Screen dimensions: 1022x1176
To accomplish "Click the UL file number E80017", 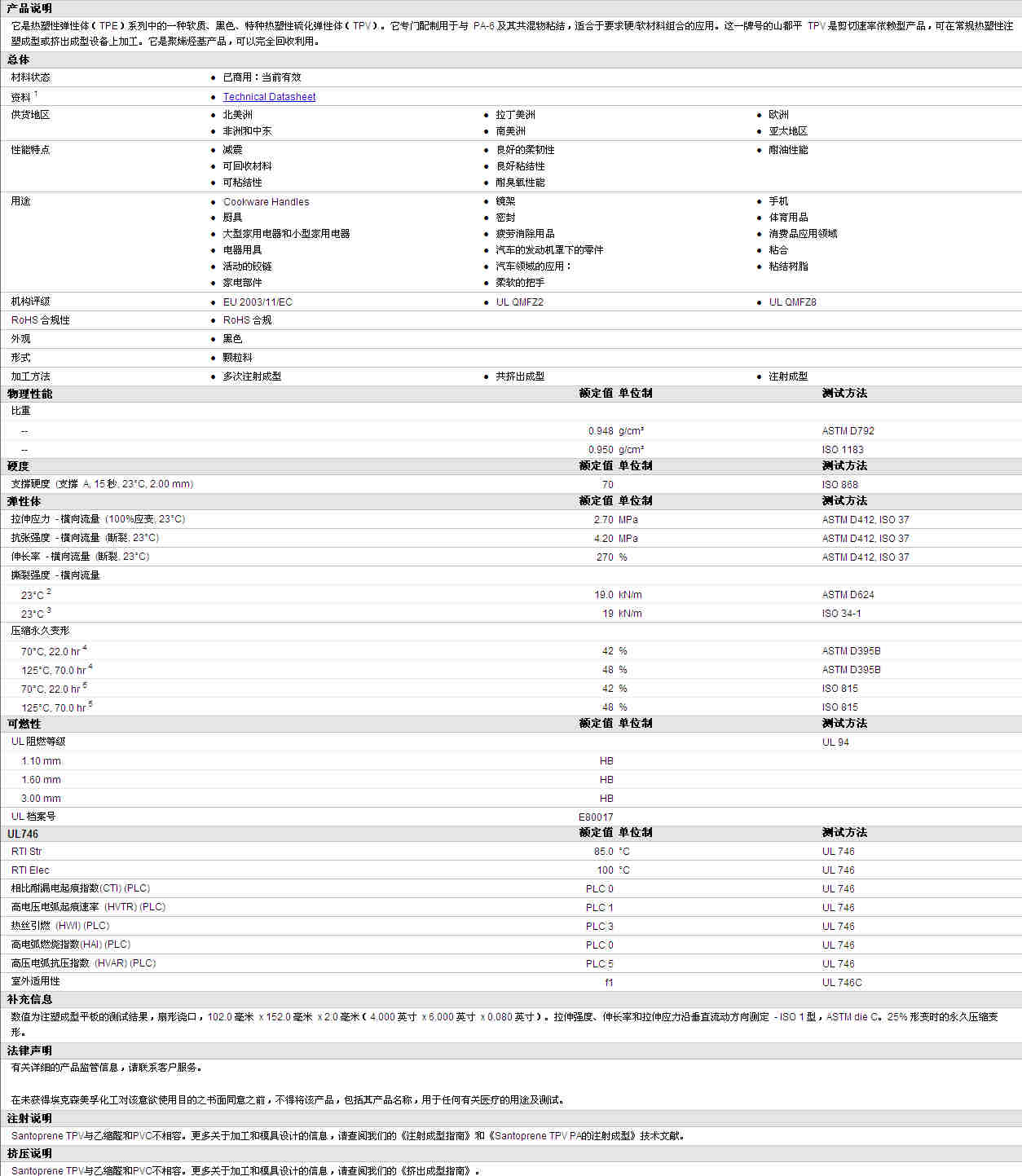I will pos(596,817).
